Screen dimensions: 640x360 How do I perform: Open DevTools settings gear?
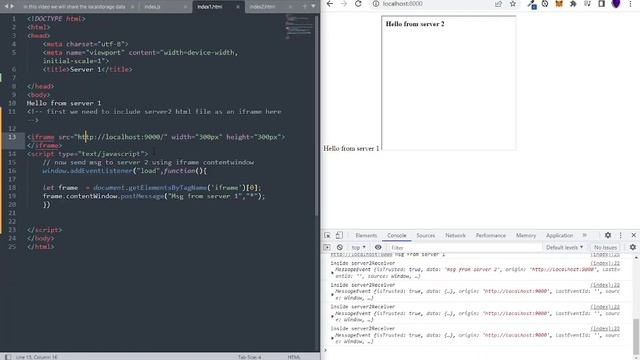click(x=608, y=235)
